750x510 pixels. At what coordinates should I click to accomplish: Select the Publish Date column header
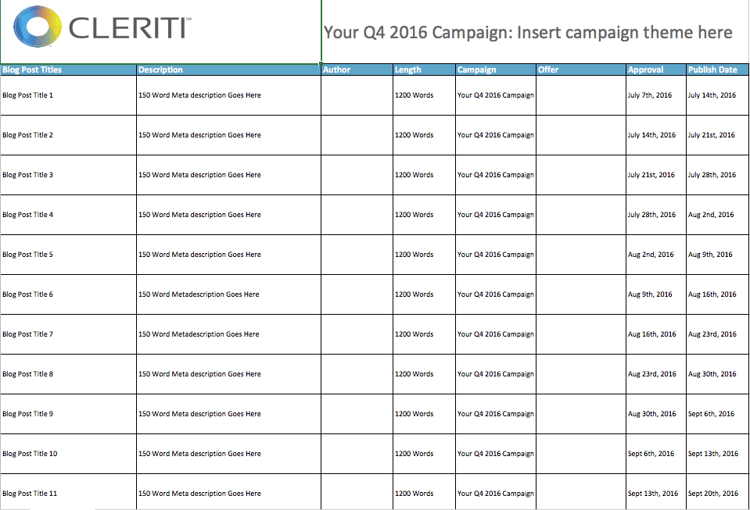(x=717, y=70)
